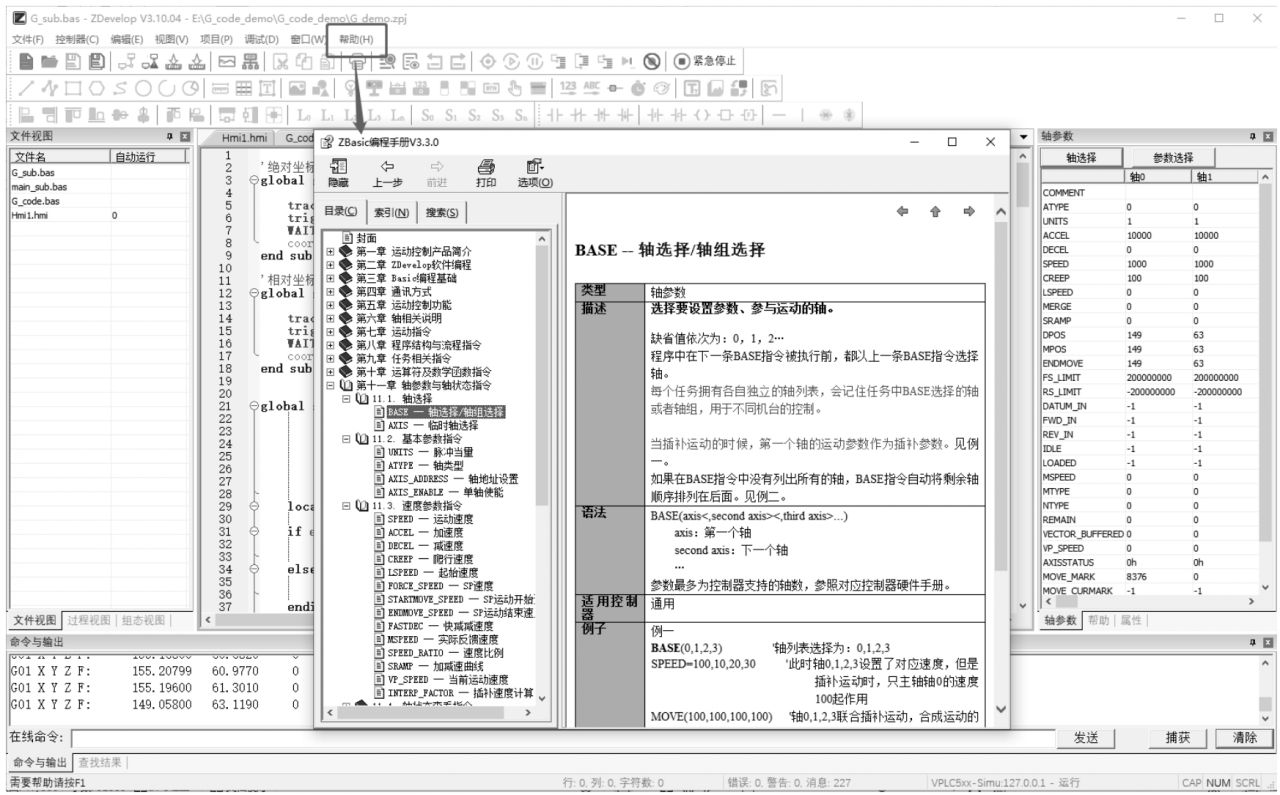Screen dimensions: 1280x795
Task: Switch to the 搜索(S) tab
Action: tap(442, 212)
